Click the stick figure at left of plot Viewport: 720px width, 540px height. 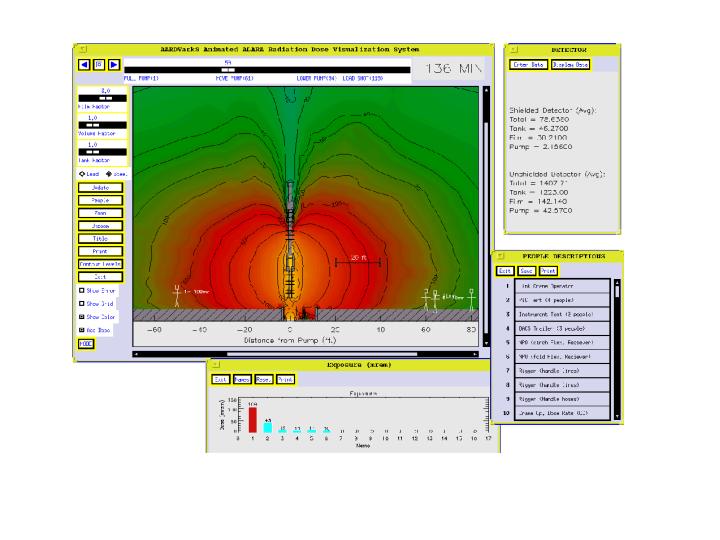pyautogui.click(x=177, y=296)
